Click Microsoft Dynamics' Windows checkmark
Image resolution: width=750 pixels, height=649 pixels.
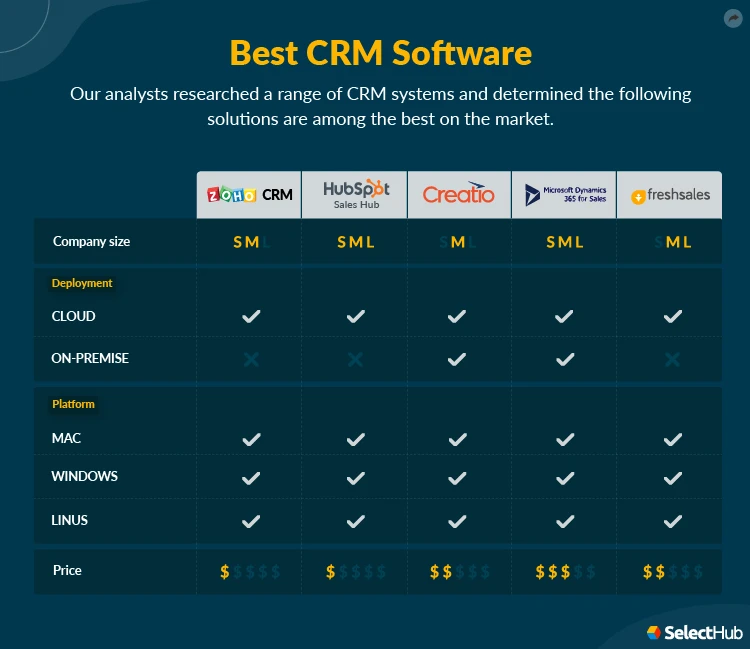(x=565, y=478)
